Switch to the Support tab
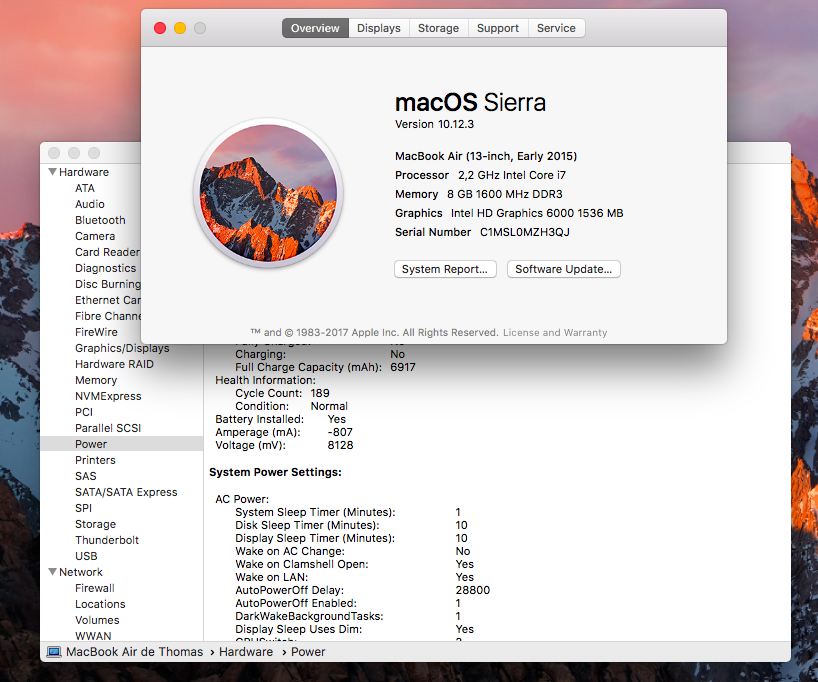Image resolution: width=818 pixels, height=682 pixels. click(x=498, y=28)
